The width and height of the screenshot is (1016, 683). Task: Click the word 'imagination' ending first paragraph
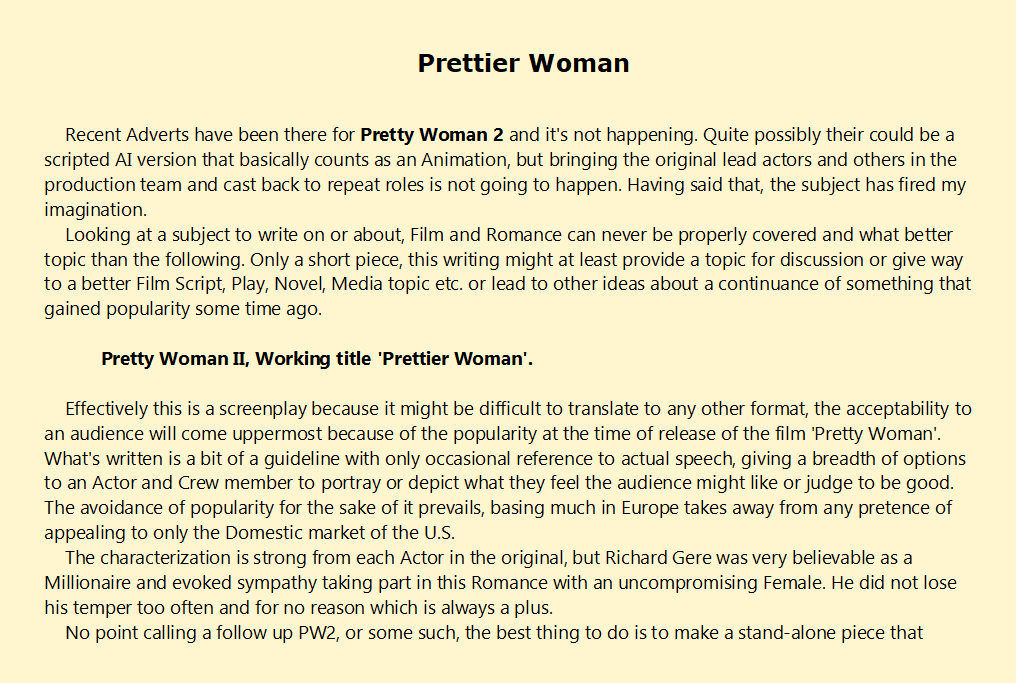point(94,209)
